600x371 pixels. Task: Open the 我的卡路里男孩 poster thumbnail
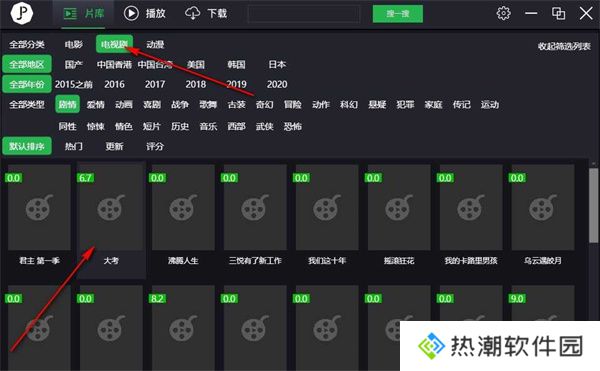coord(471,207)
